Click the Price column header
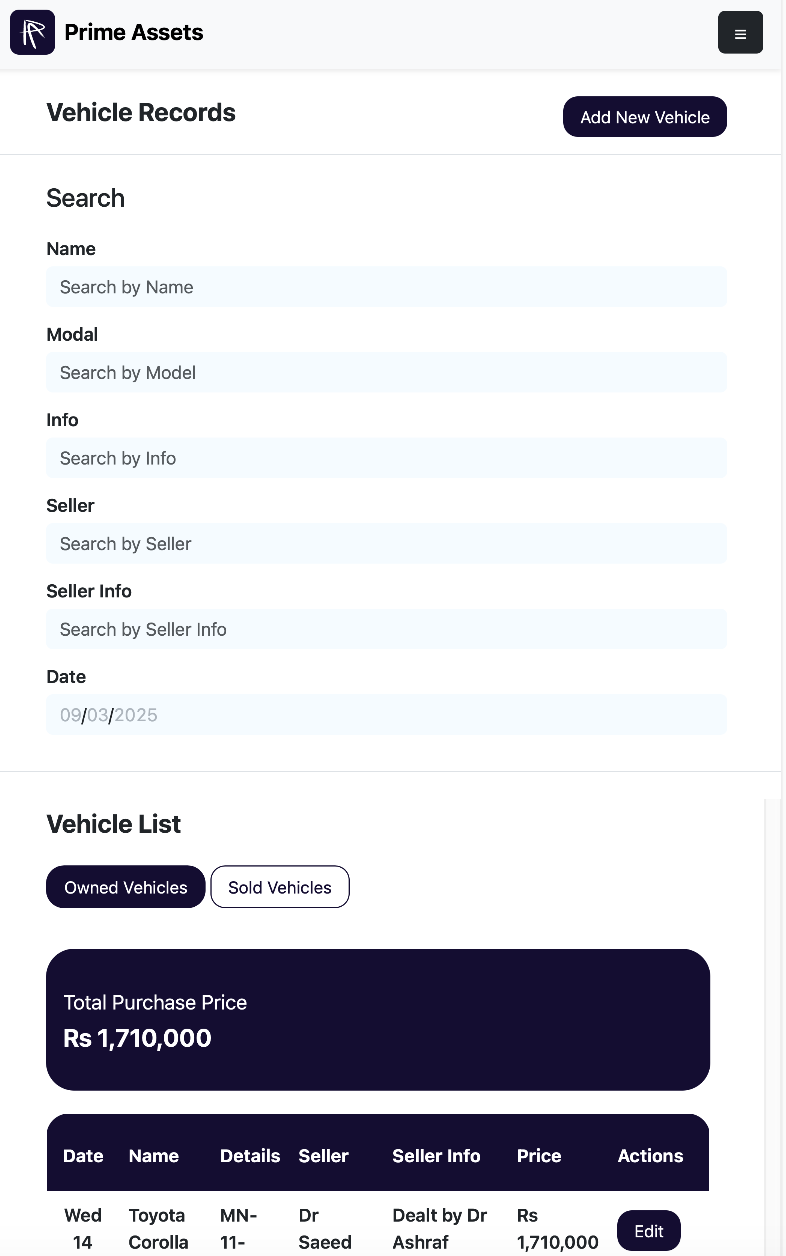786x1256 pixels. coord(539,1156)
